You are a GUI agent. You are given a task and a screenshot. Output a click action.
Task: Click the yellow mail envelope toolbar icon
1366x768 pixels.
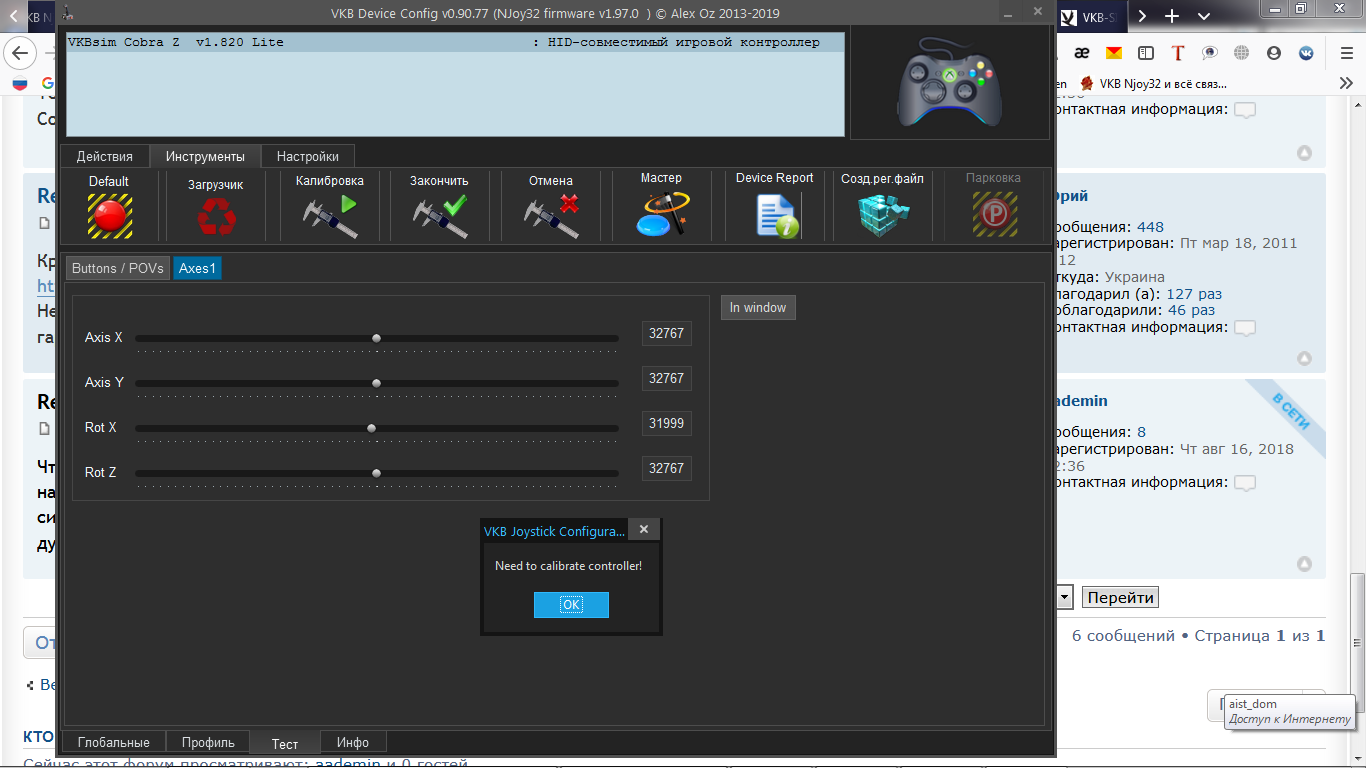(1113, 52)
